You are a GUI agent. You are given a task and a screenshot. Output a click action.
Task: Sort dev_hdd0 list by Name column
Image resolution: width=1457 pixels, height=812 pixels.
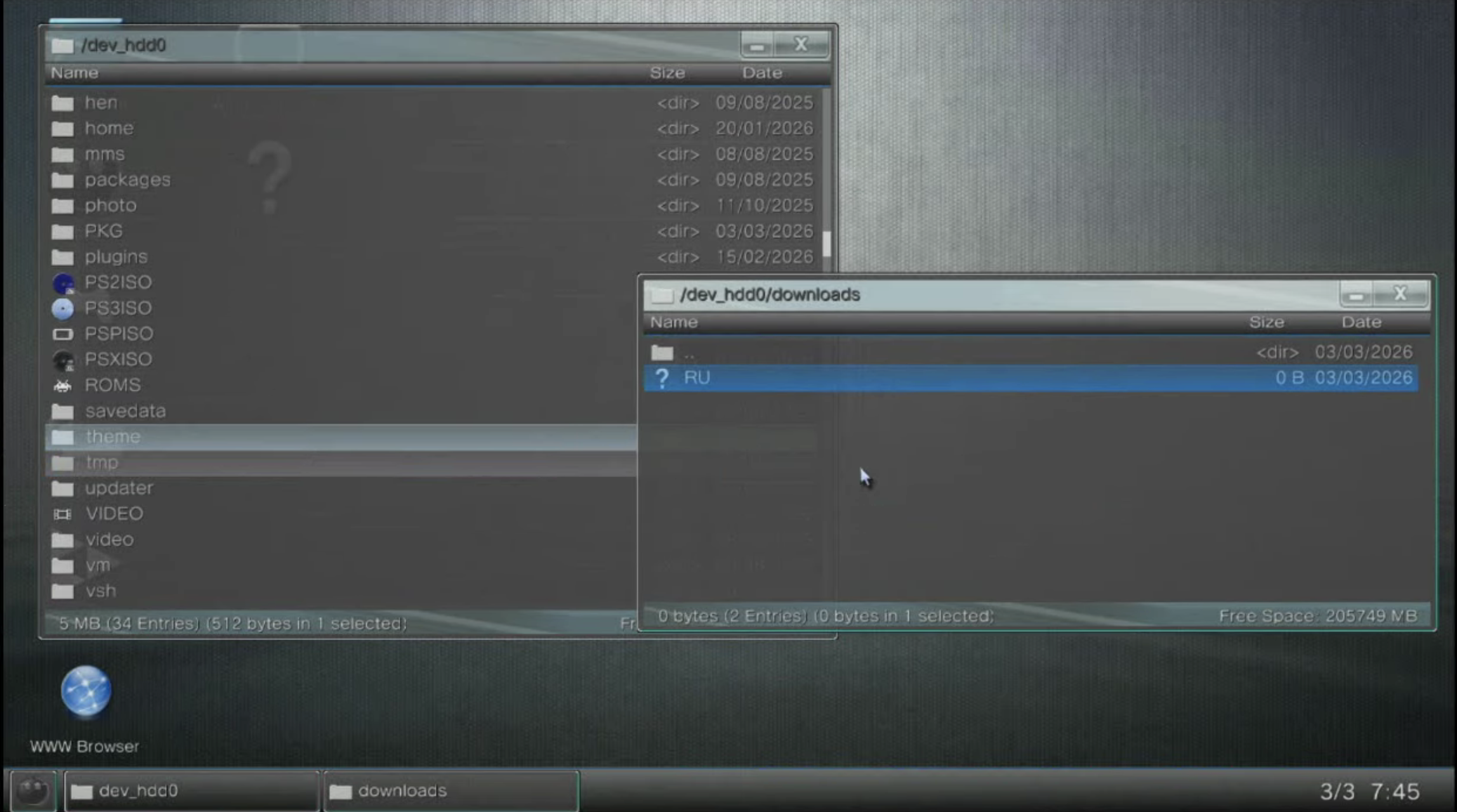[x=75, y=73]
